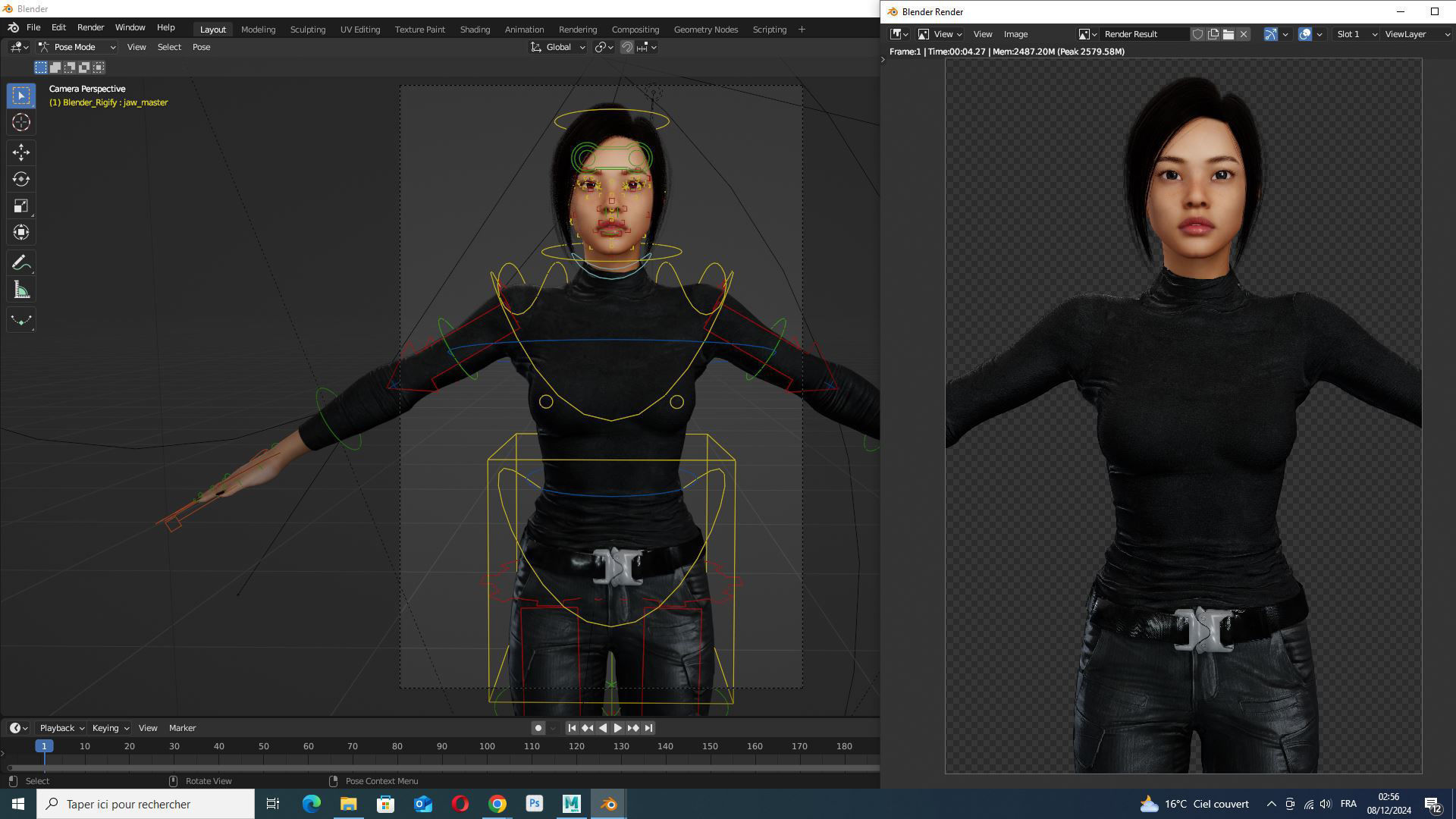Open the Edit menu
1456x819 pixels.
[x=58, y=27]
